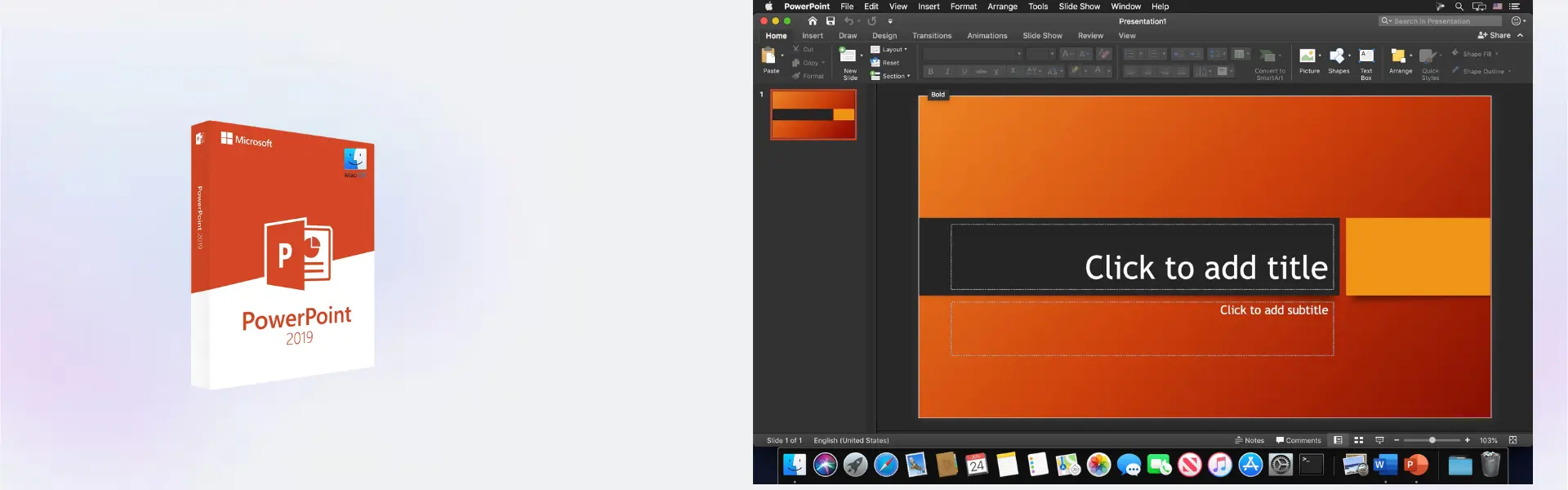Viewport: 1568px width, 490px height.
Task: Align text left
Action: pyautogui.click(x=1131, y=72)
